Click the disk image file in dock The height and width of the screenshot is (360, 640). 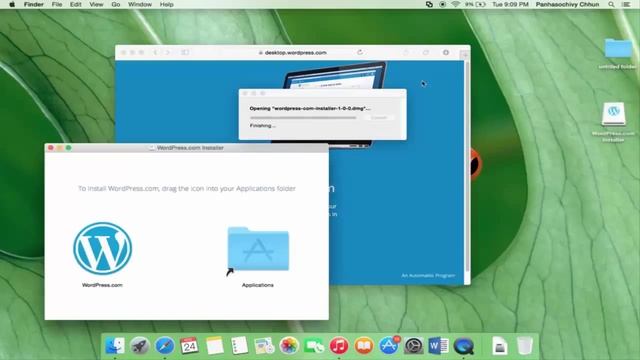[x=500, y=346]
